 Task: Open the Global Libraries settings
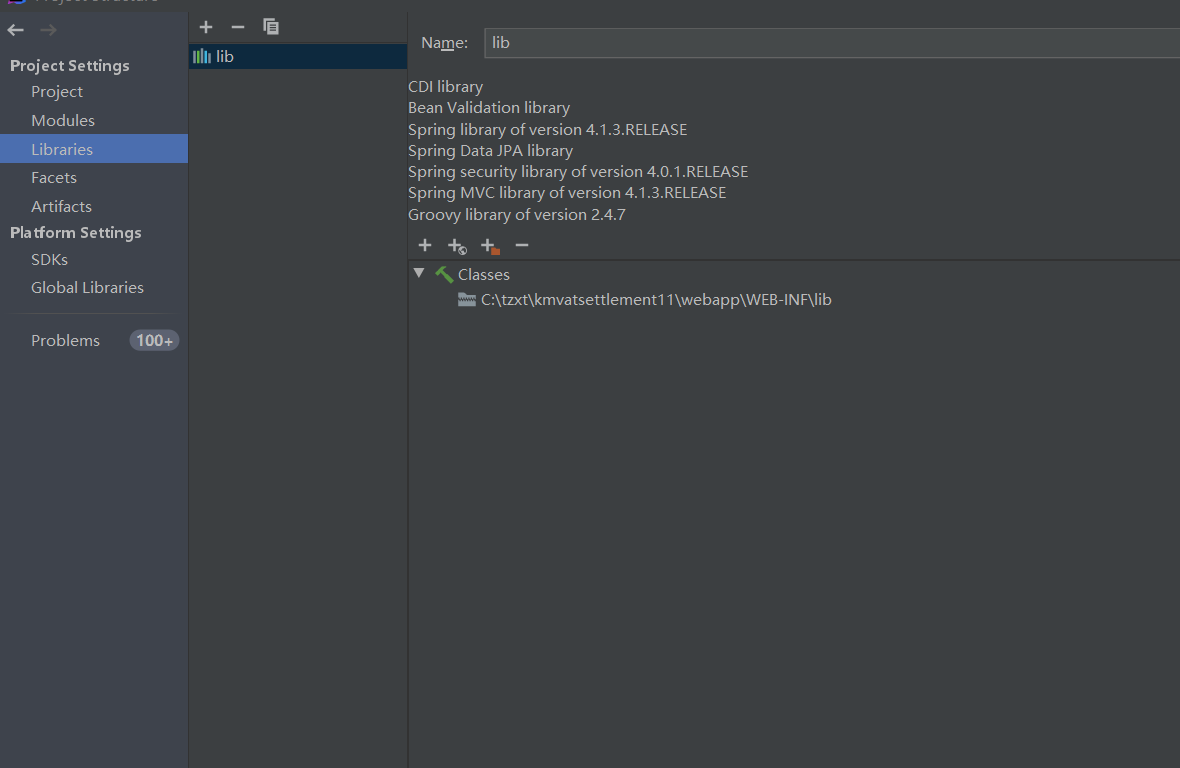point(87,287)
